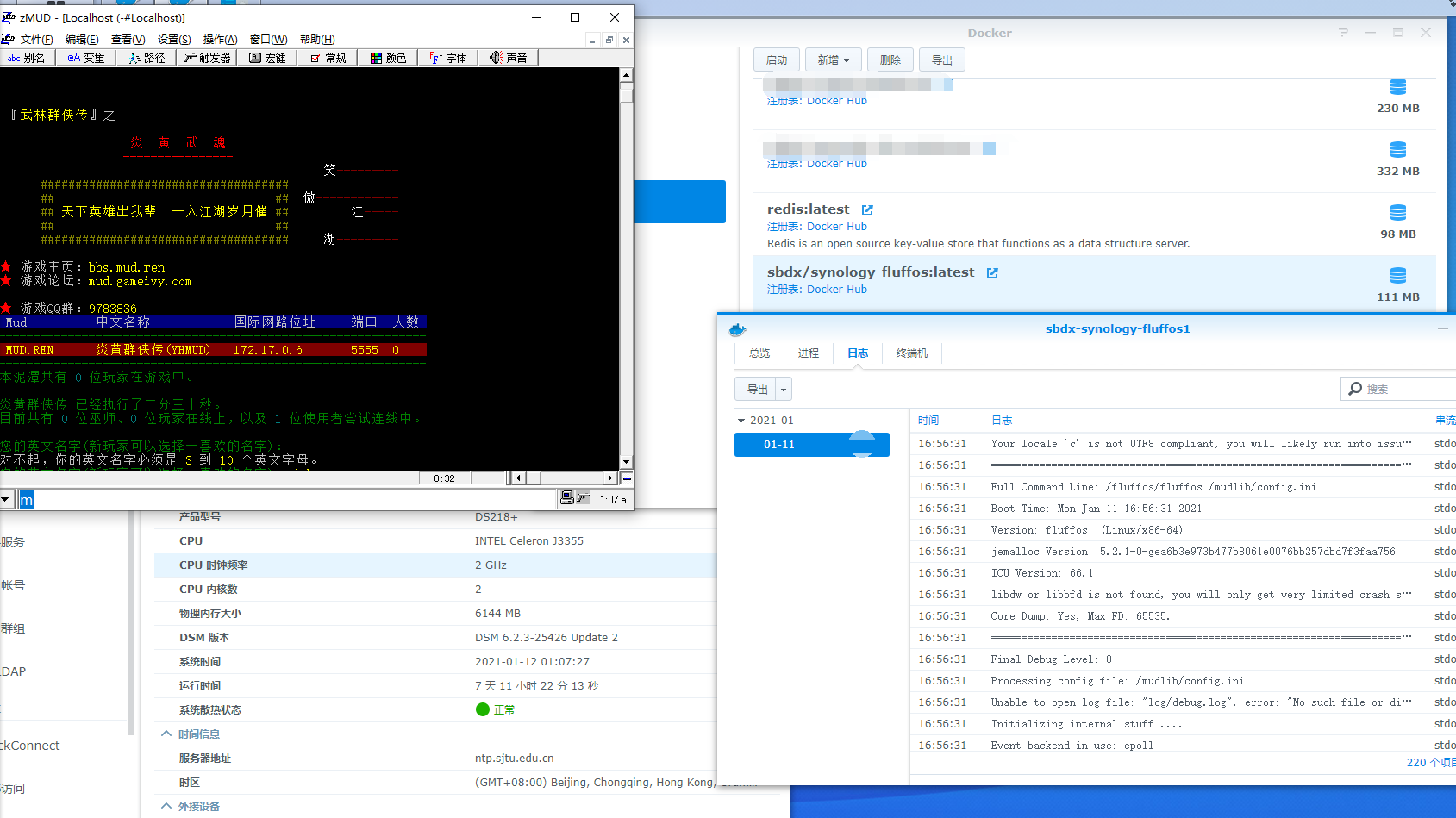Open the 编辑(E) menu in zMUD
This screenshot has height=818, width=1456.
(x=82, y=40)
